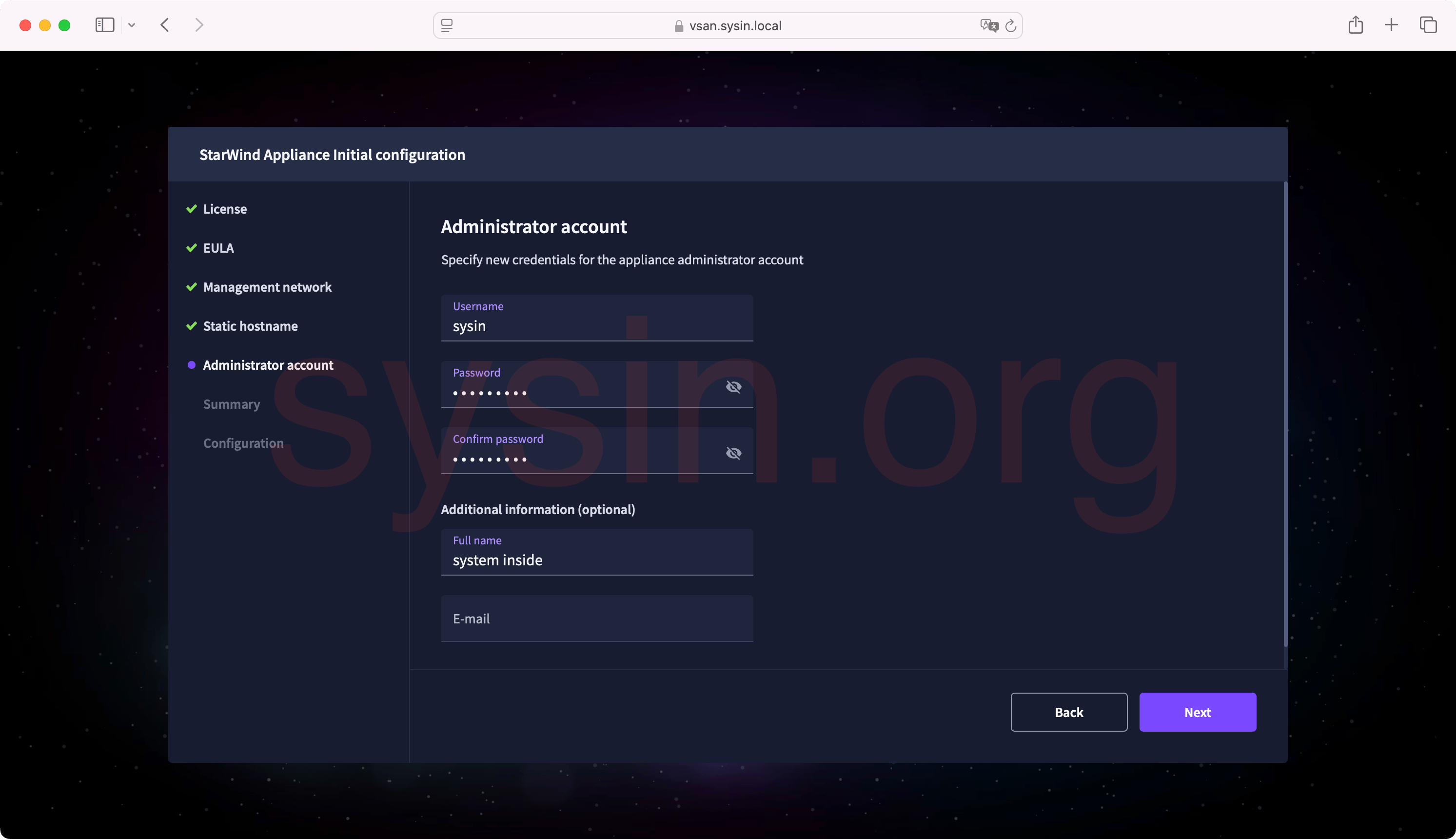Select the Administrator account step
This screenshot has height=839, width=1456.
click(268, 365)
